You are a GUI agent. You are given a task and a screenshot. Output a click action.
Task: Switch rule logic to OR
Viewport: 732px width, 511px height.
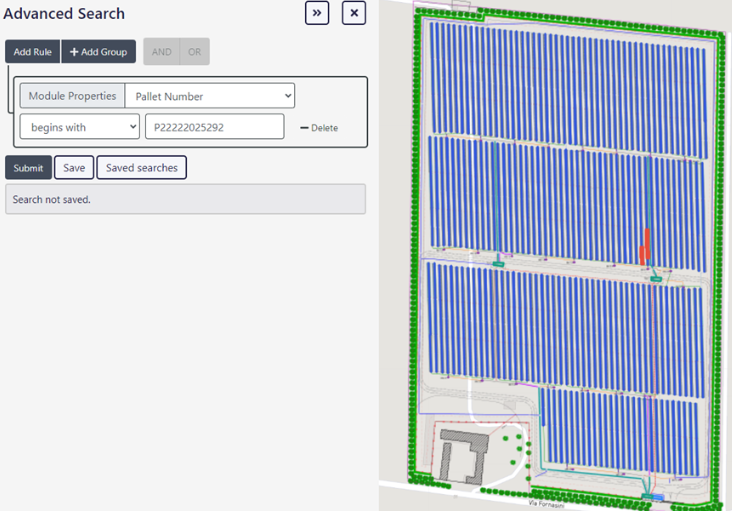pos(195,52)
